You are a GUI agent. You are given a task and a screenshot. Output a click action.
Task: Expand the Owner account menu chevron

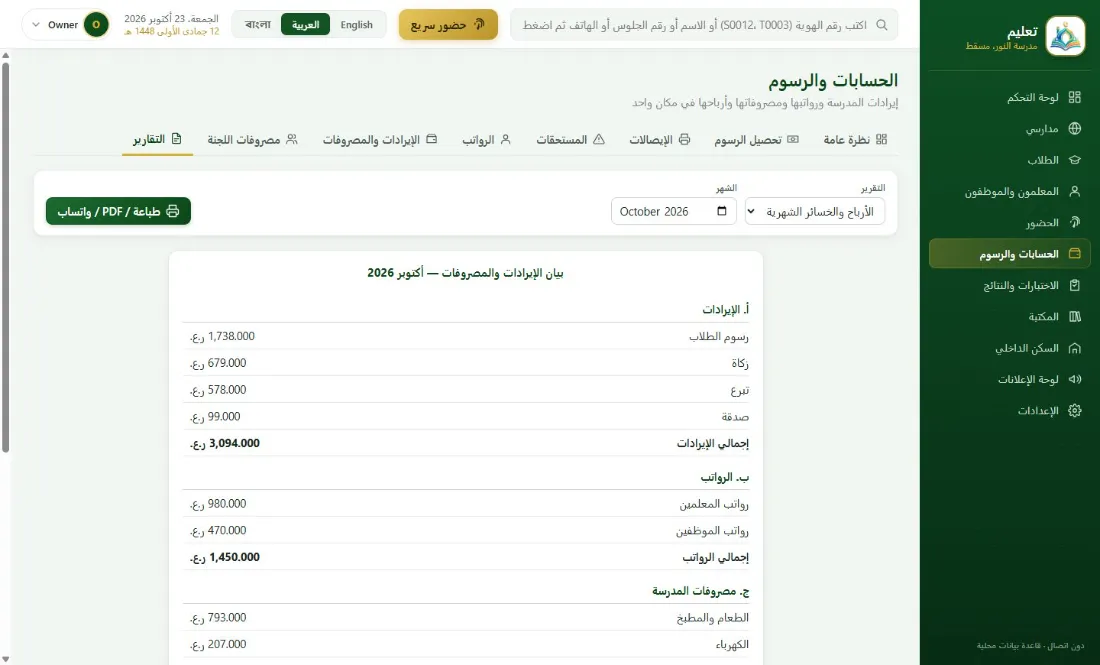coord(36,25)
